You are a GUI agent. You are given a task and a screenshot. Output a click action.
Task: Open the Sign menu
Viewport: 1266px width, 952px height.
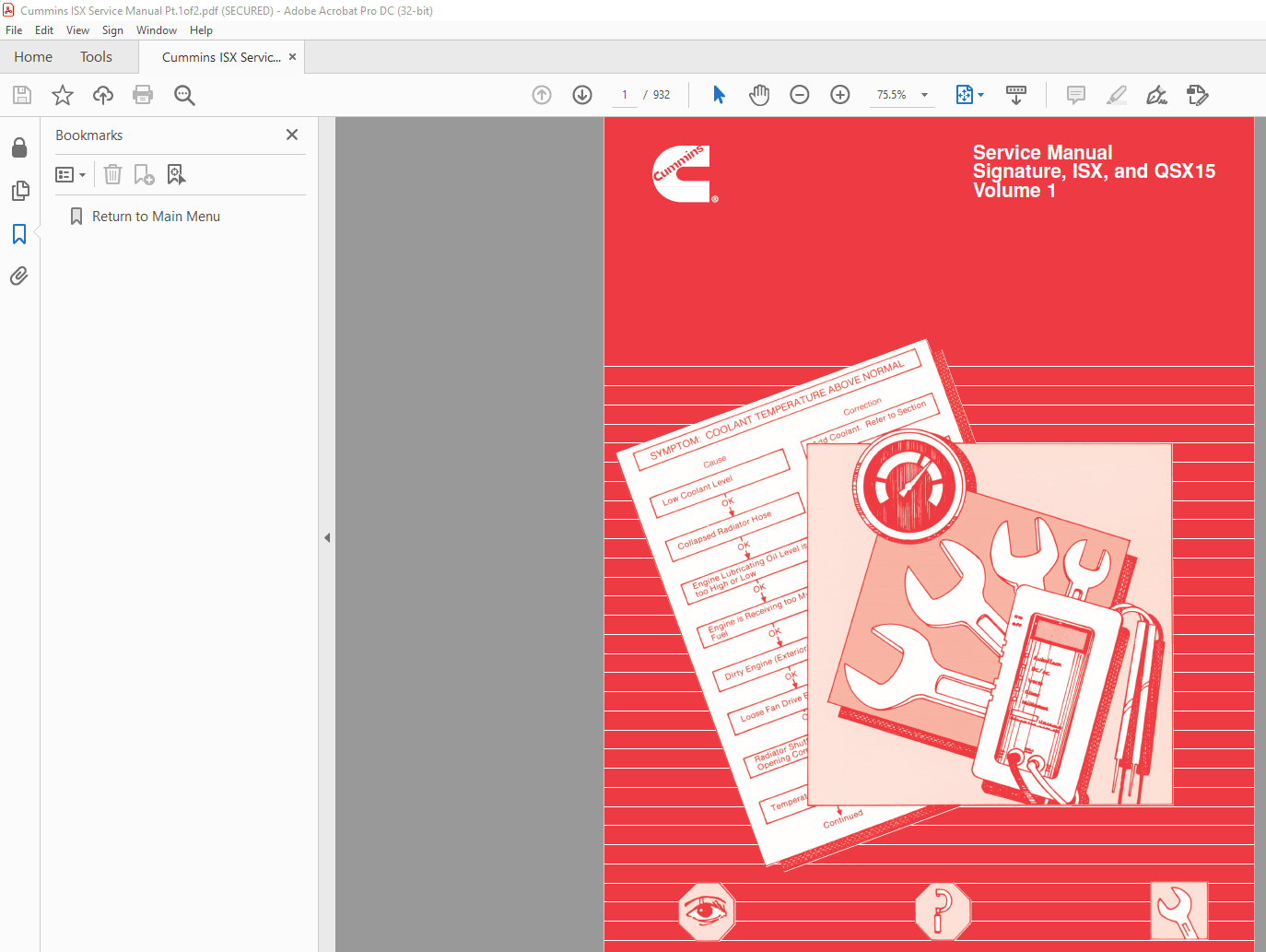click(x=112, y=30)
